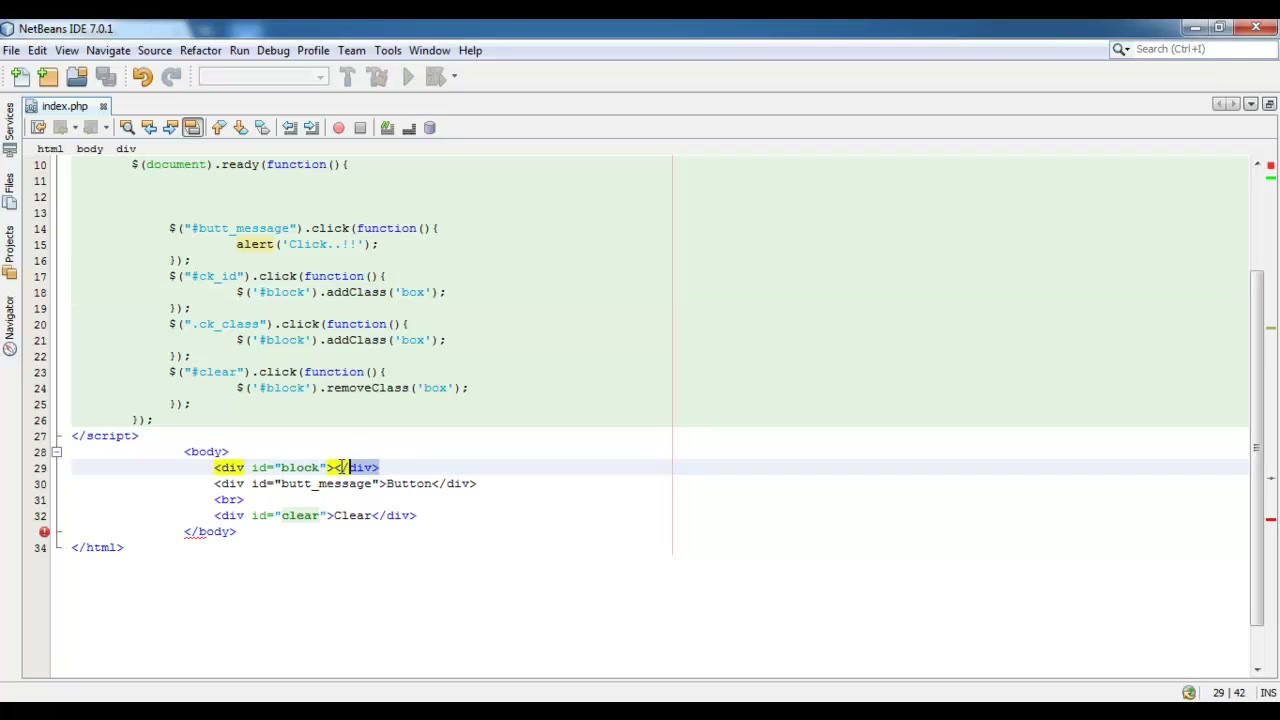Open the Tools menu
1280x720 pixels.
pyautogui.click(x=387, y=50)
